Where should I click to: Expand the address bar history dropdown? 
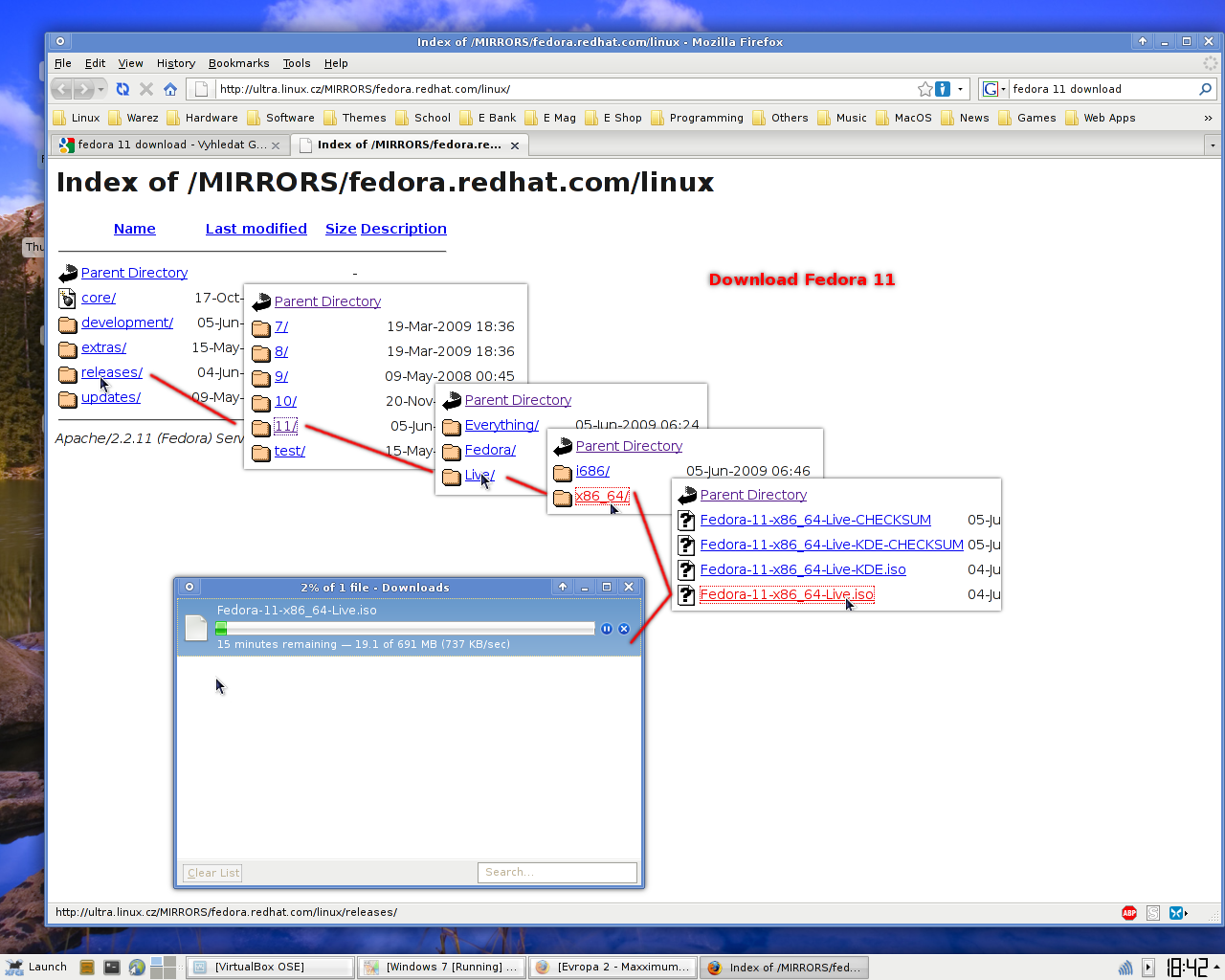tap(960, 89)
